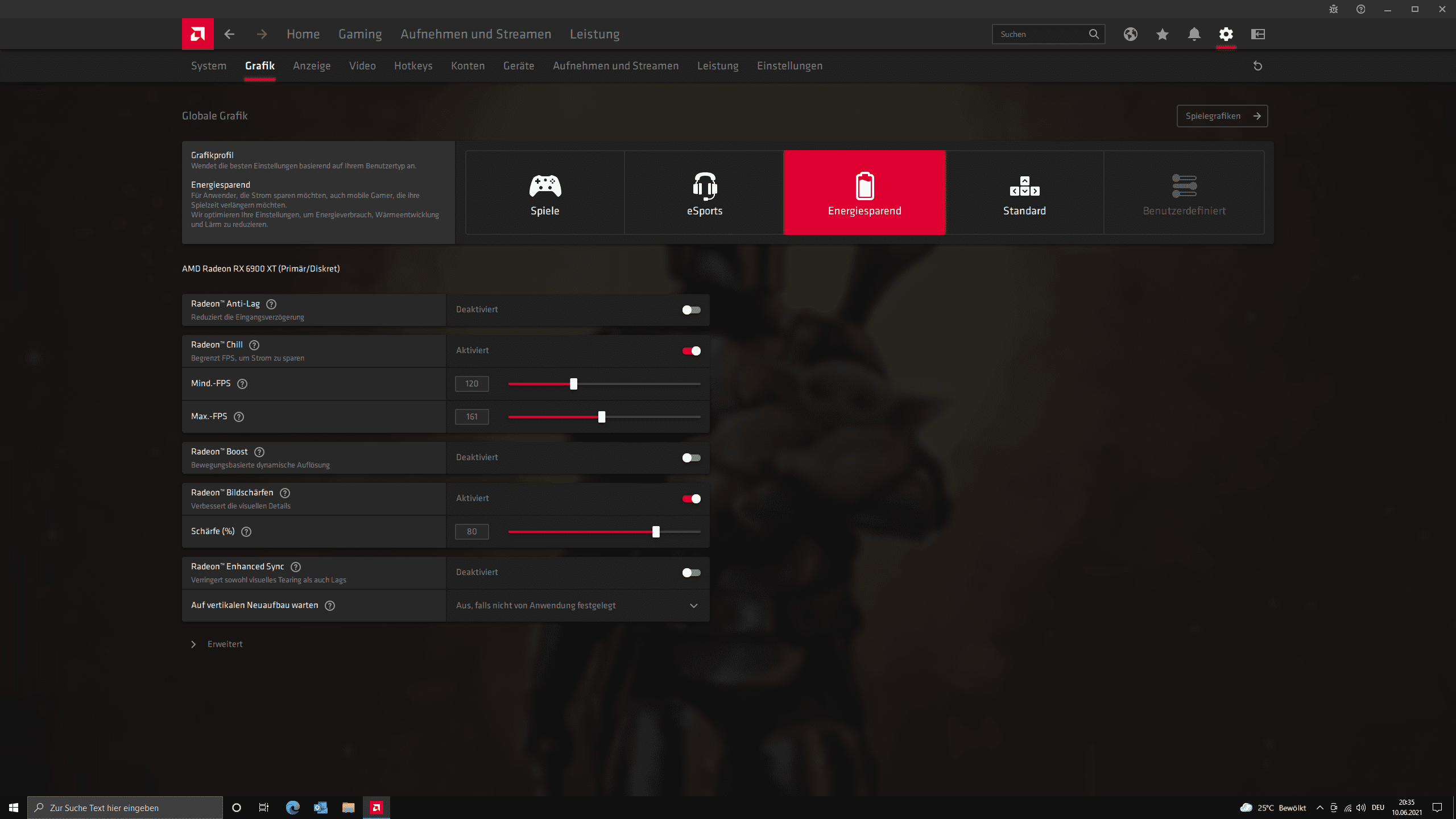This screenshot has height=819, width=1456.
Task: Reset graphics settings with the undo icon
Action: [1258, 66]
